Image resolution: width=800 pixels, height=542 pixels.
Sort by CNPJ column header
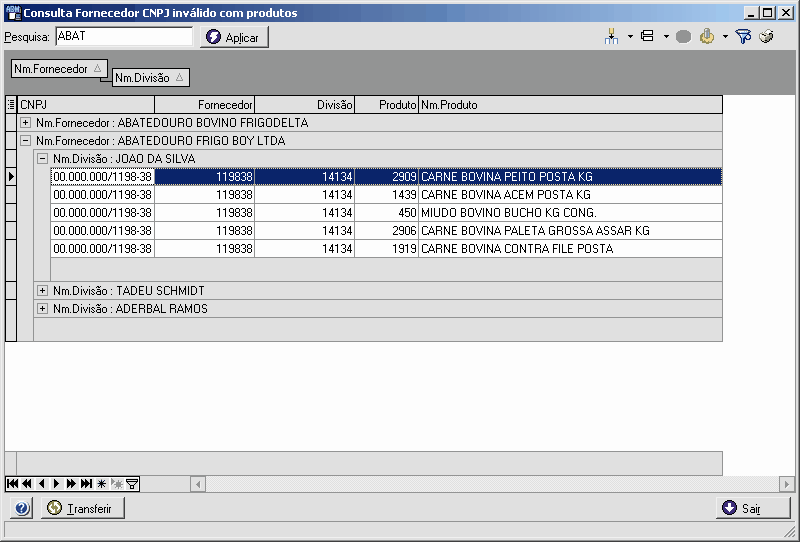coord(86,105)
